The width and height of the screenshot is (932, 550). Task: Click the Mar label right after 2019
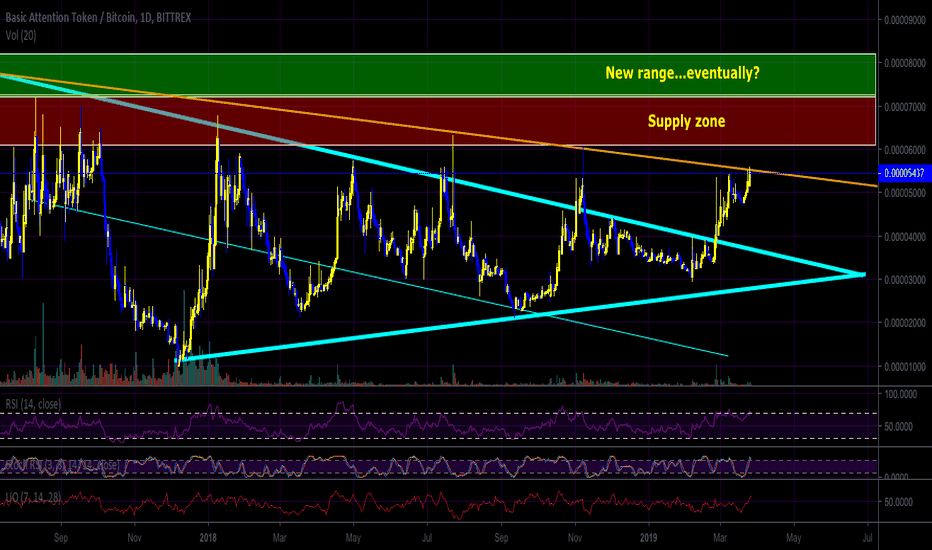click(720, 538)
